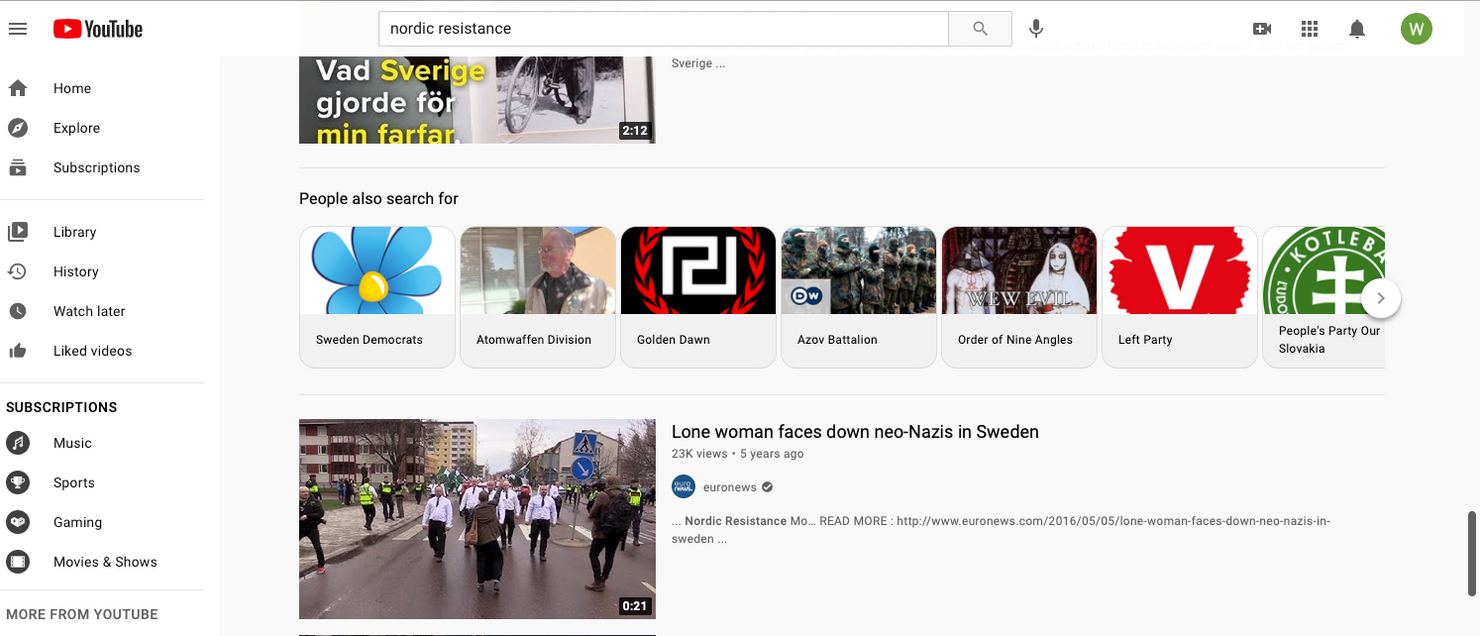
Task: Open Watch later from the sidebar
Action: click(x=89, y=311)
